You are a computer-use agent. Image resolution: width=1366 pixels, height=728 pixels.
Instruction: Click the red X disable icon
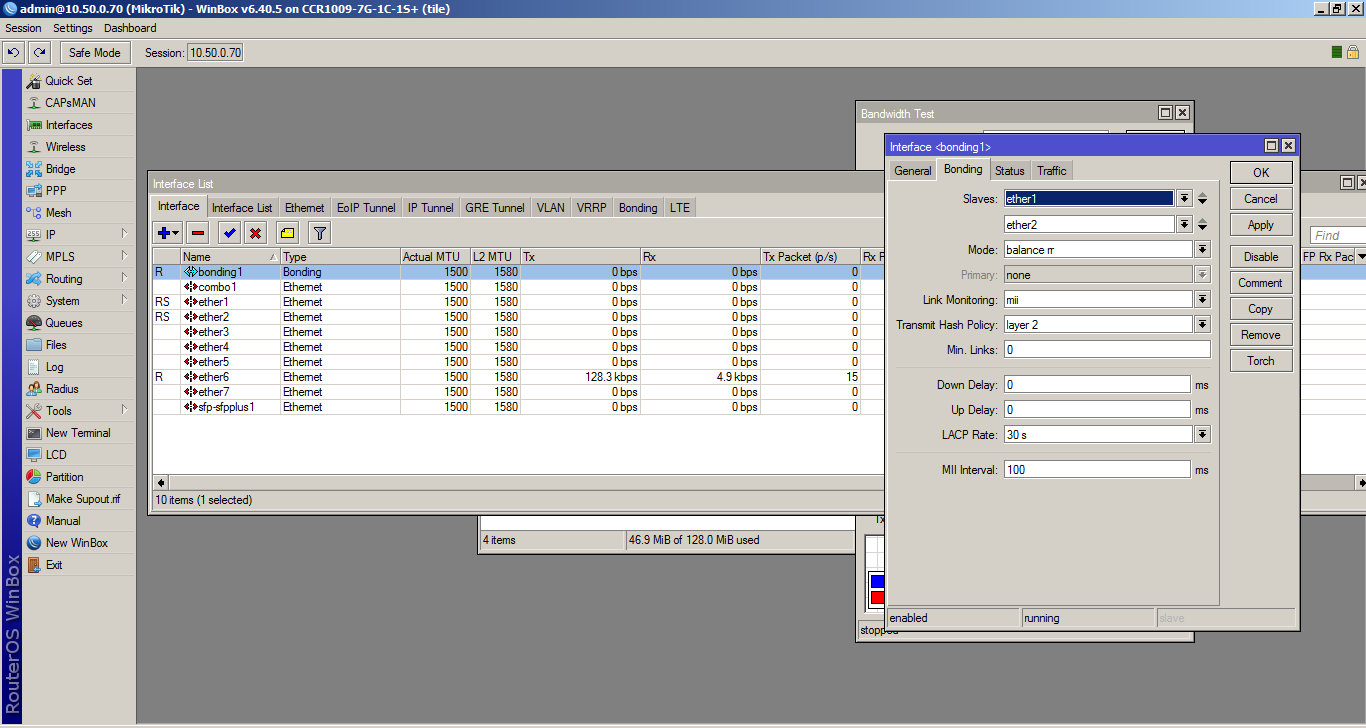pyautogui.click(x=255, y=233)
